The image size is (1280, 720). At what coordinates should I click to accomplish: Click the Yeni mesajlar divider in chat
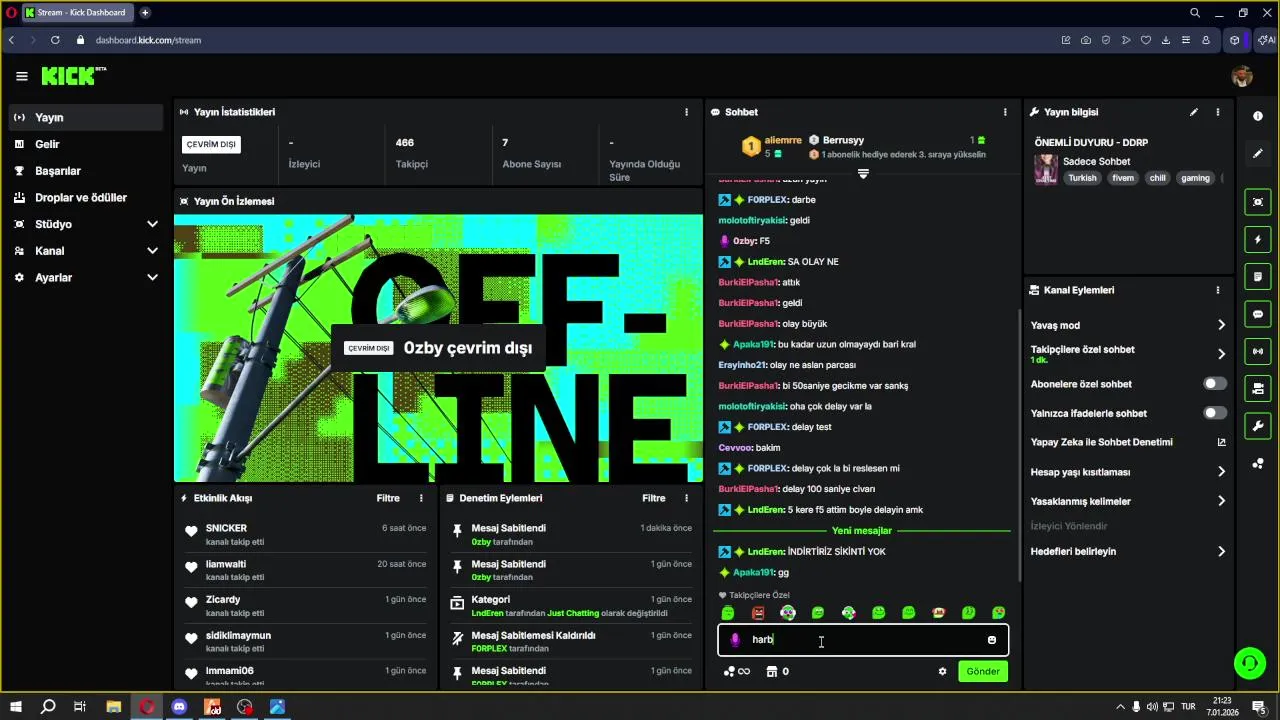tap(861, 531)
